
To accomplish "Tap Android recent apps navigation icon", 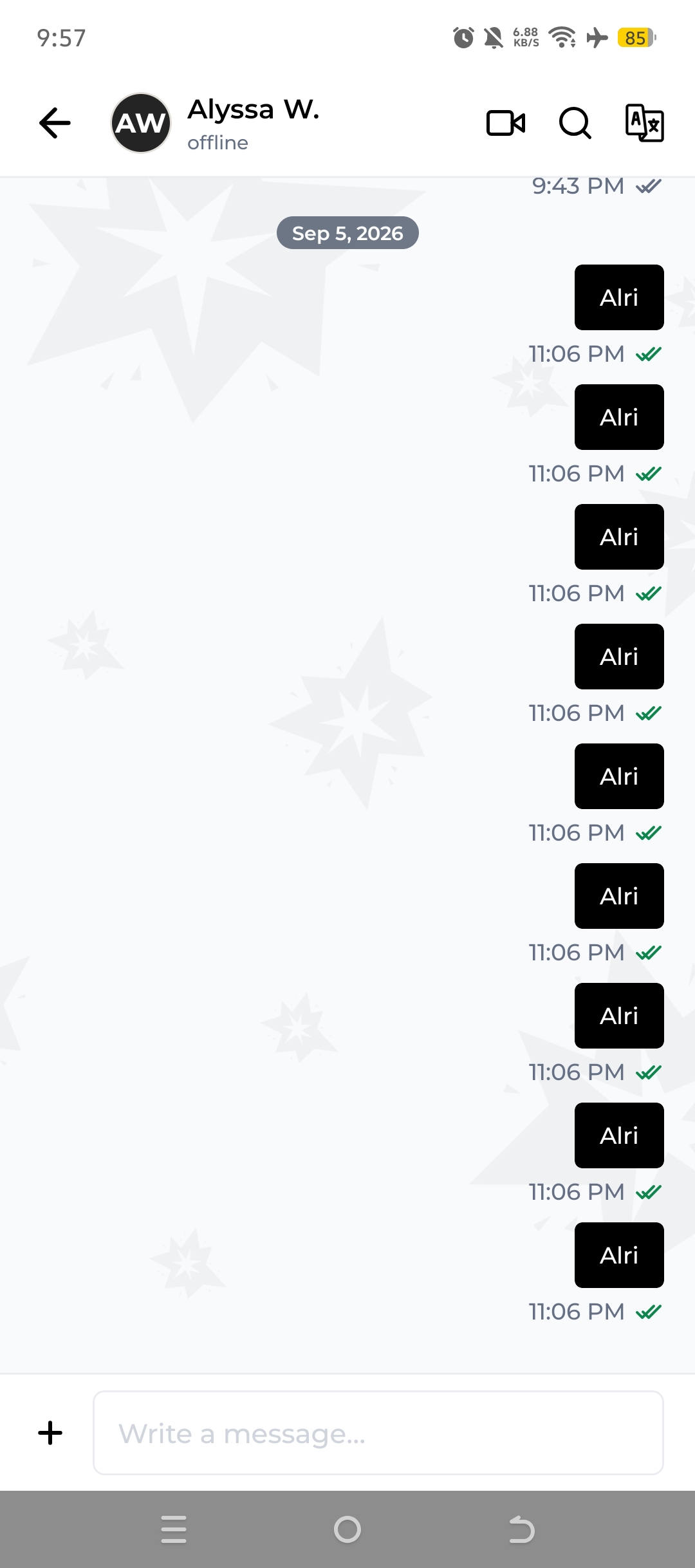I will point(174,1529).
